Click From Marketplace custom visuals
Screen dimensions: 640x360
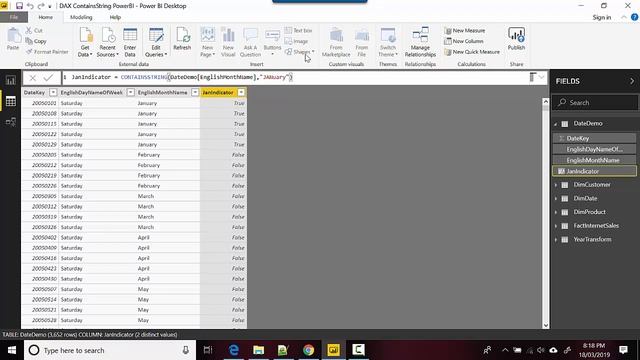(336, 42)
